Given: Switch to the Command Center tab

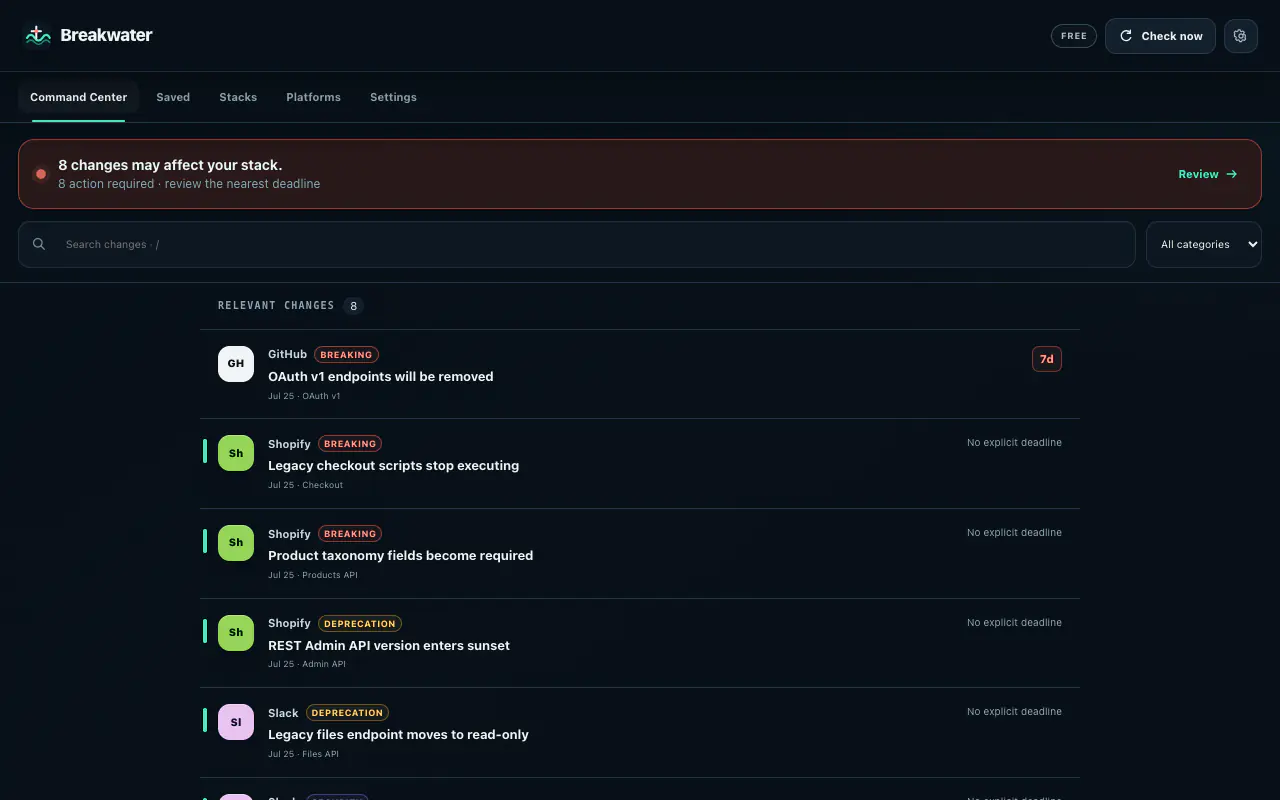Looking at the screenshot, I should coord(78,97).
